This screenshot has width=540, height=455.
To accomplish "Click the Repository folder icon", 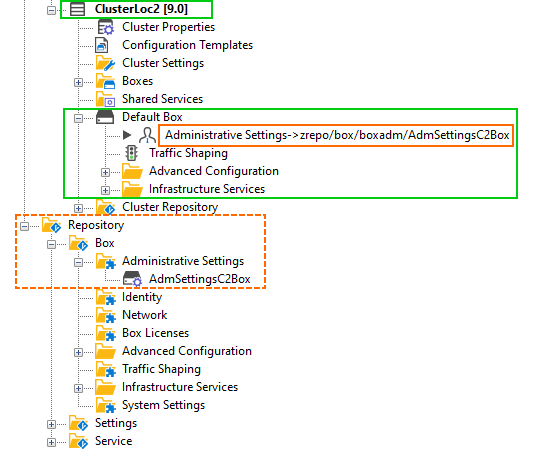I will [51, 225].
